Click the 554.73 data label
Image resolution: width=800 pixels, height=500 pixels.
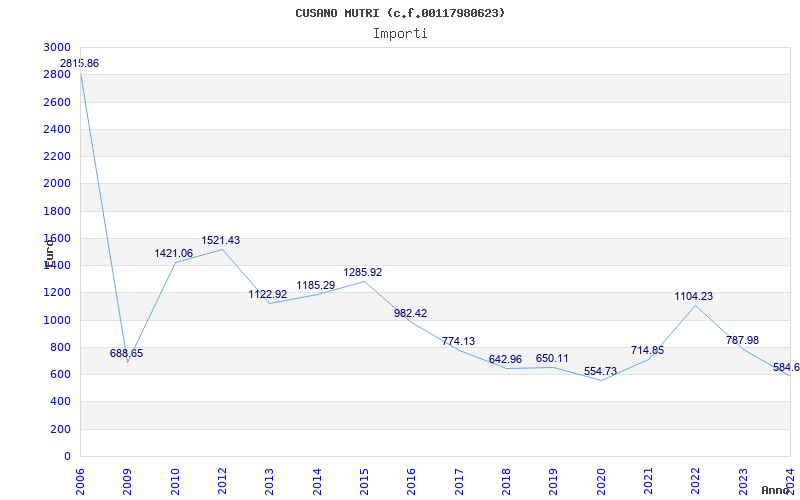601,371
